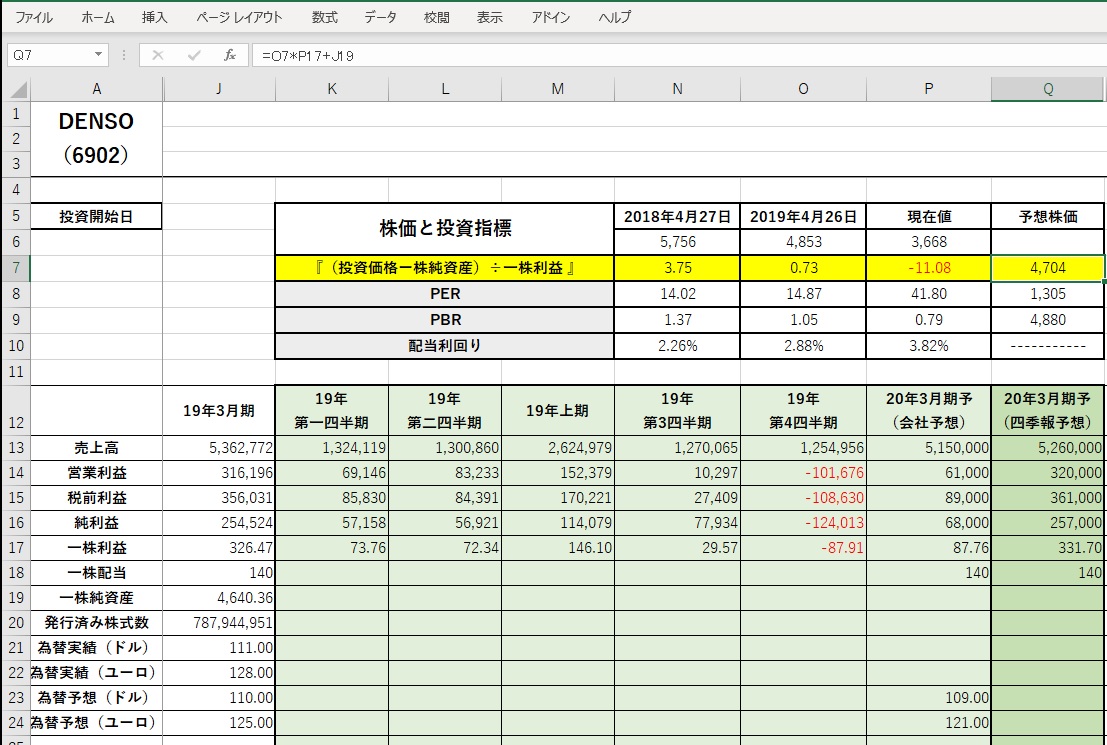Click the Enter checkmark icon in formula bar
The height and width of the screenshot is (745, 1107).
click(x=193, y=55)
